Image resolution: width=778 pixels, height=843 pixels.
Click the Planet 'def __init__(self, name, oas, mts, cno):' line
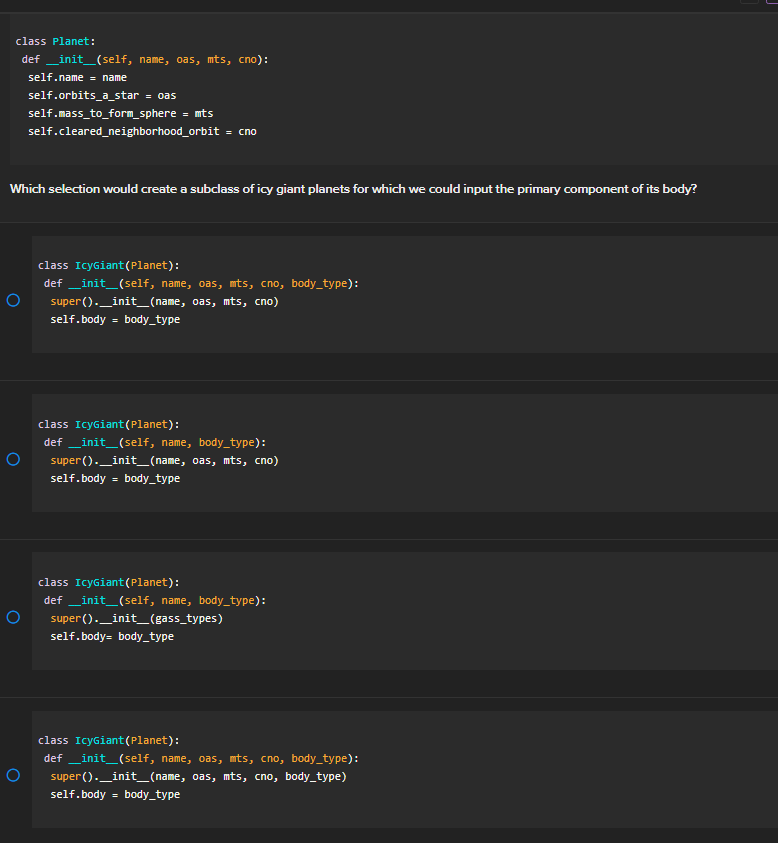click(x=145, y=60)
